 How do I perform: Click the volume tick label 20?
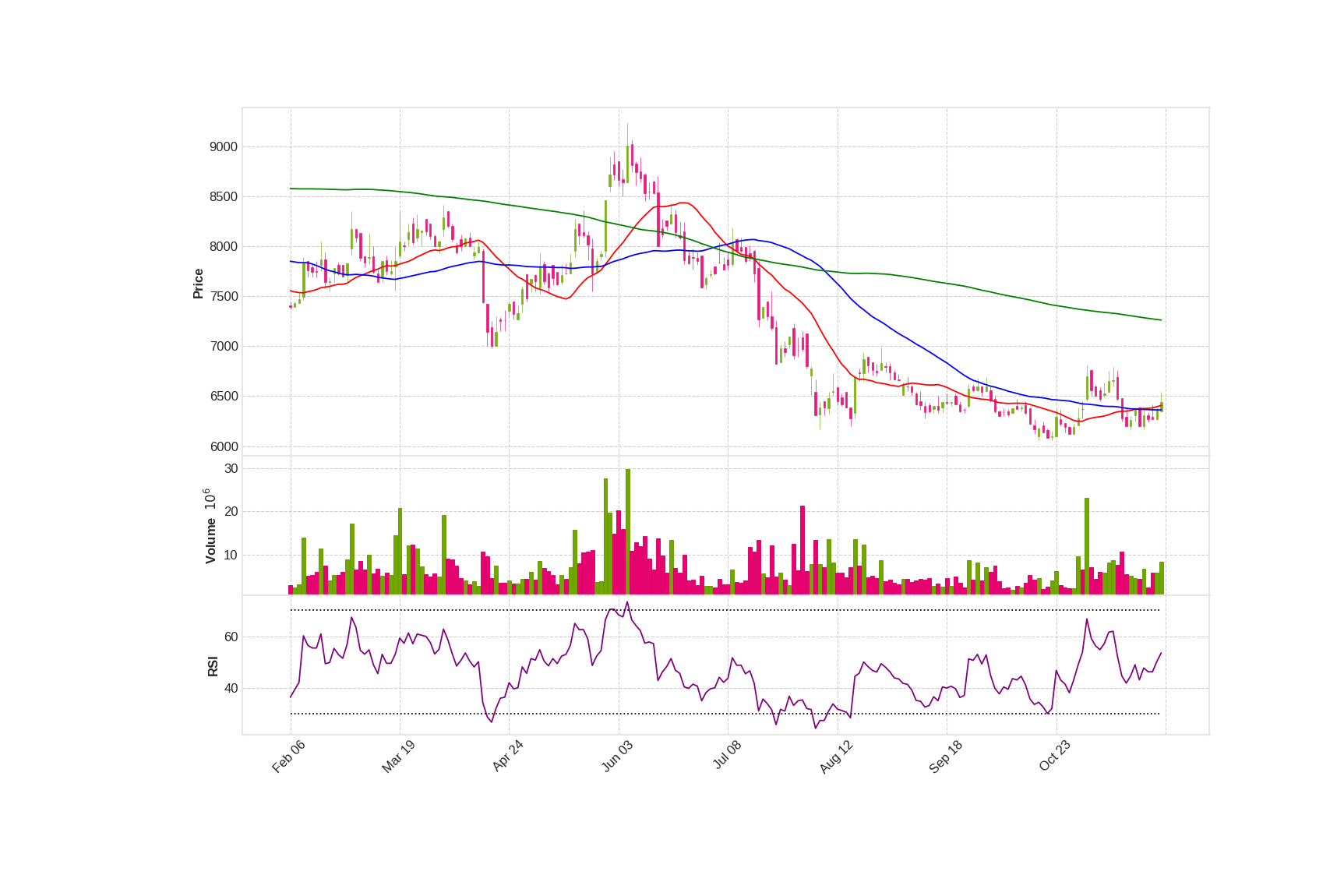231,512
